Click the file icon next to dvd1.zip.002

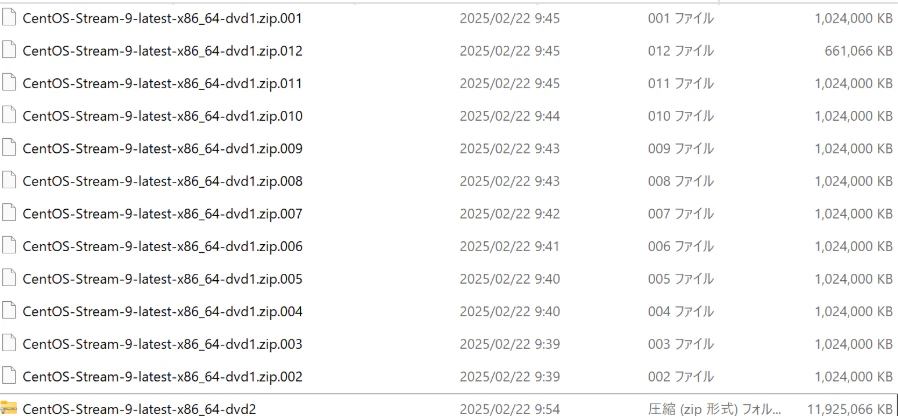(9, 377)
